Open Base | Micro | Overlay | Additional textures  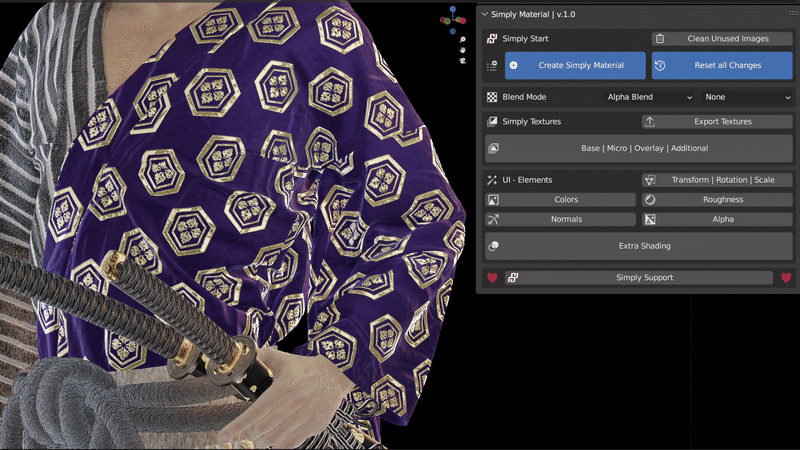[x=643, y=149]
